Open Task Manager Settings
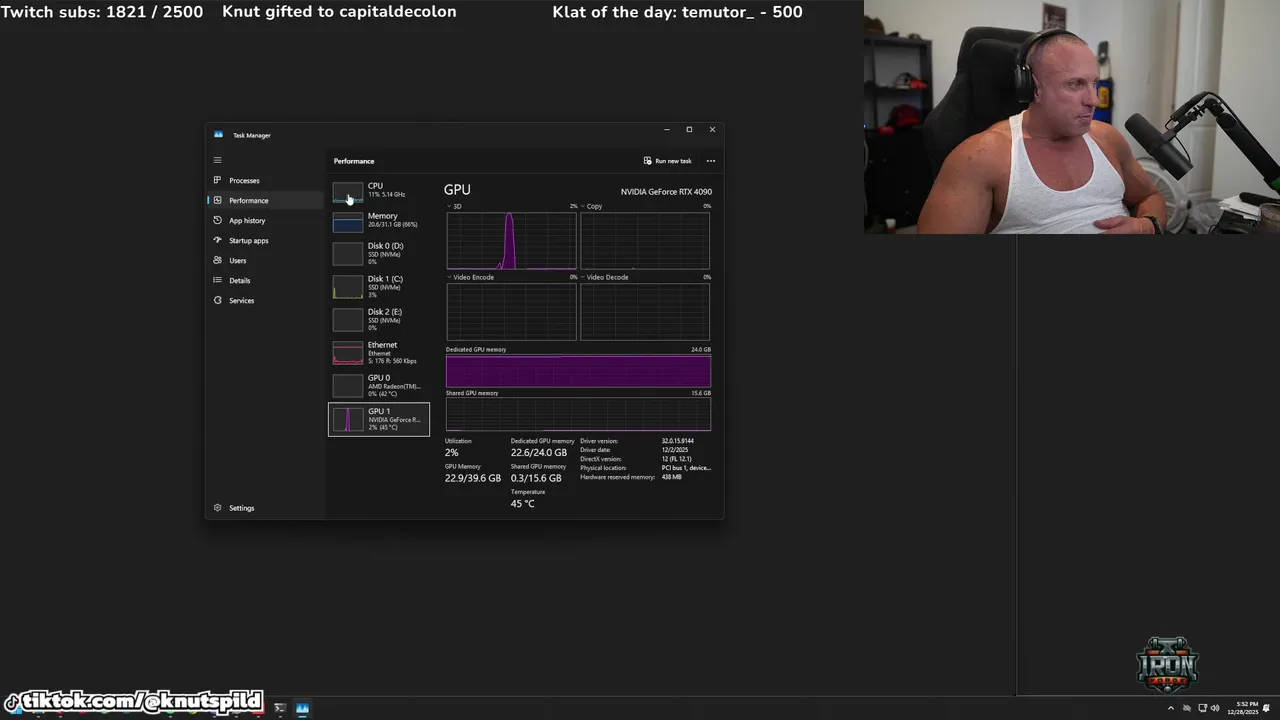This screenshot has height=720, width=1280. click(x=265, y=508)
